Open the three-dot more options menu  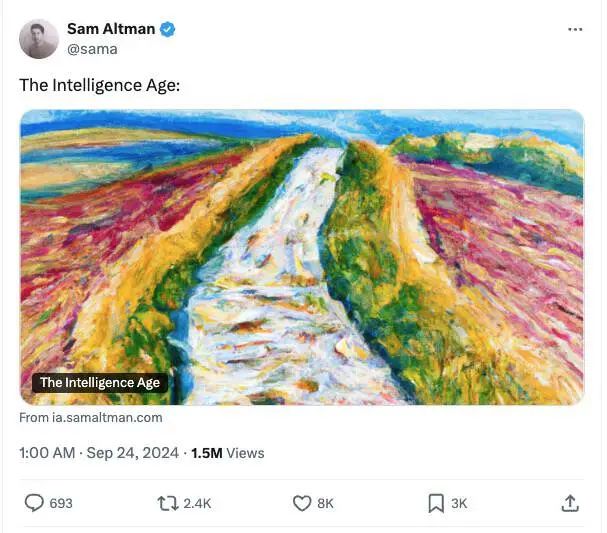point(574,30)
